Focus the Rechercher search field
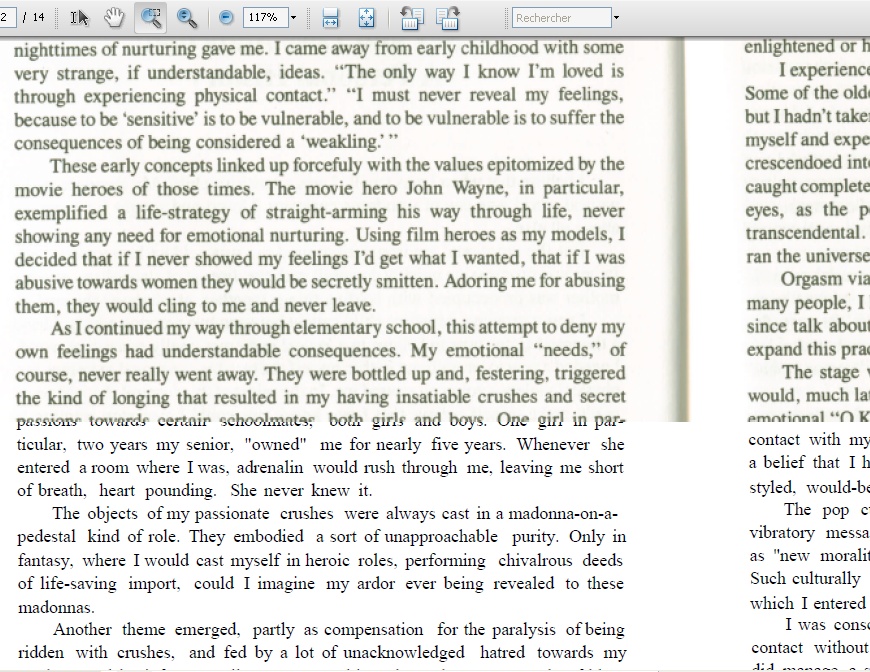Viewport: 870px width, 672px height. [x=561, y=18]
